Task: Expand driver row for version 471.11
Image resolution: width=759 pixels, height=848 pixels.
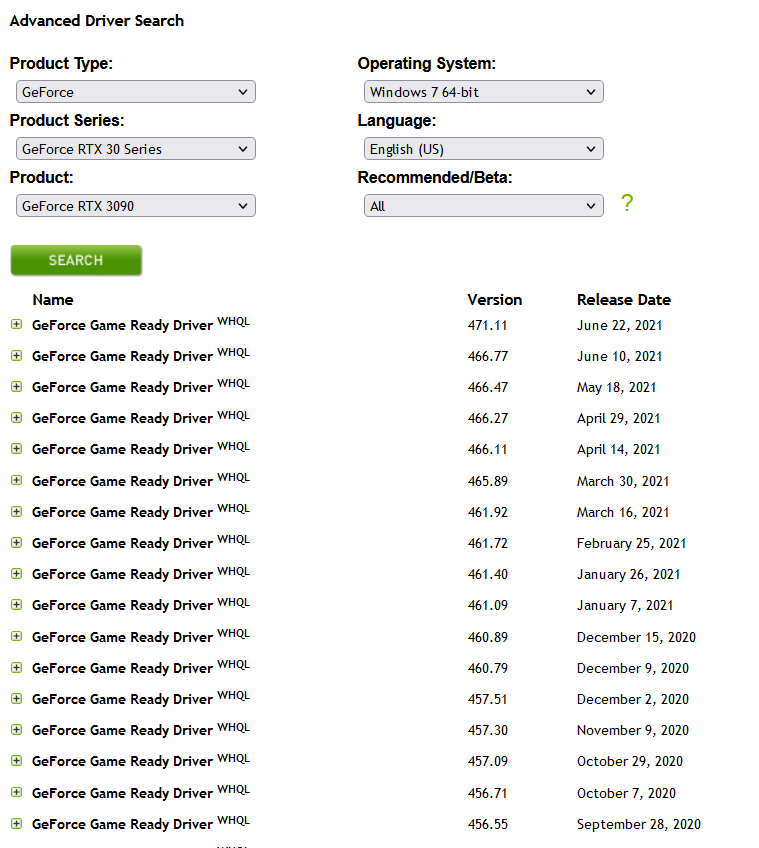Action: tap(17, 324)
